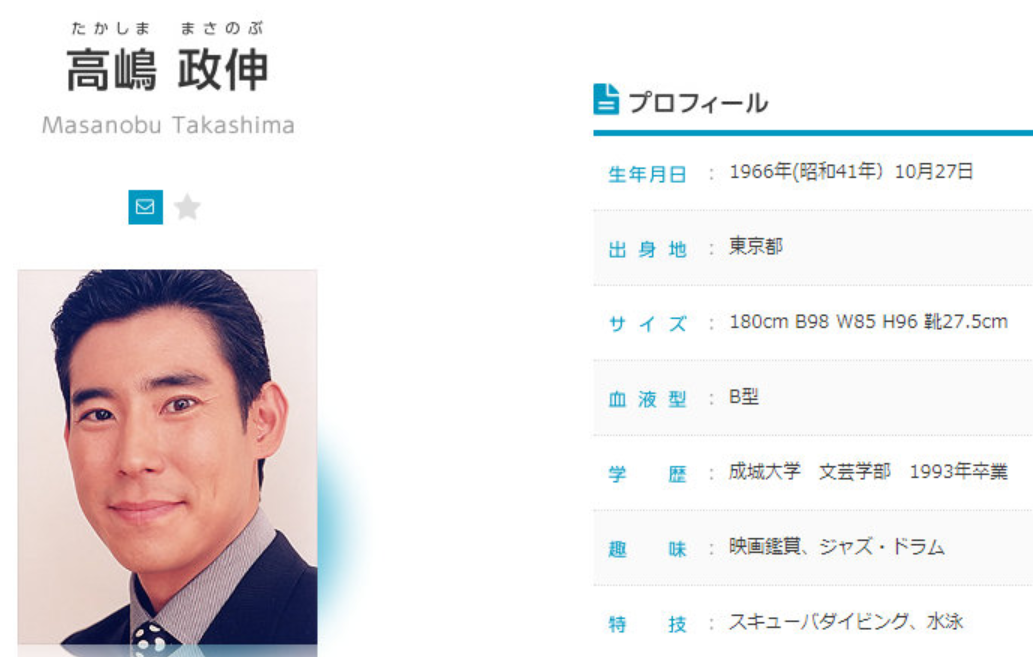
Task: Click the profile document icon
Action: 606,100
